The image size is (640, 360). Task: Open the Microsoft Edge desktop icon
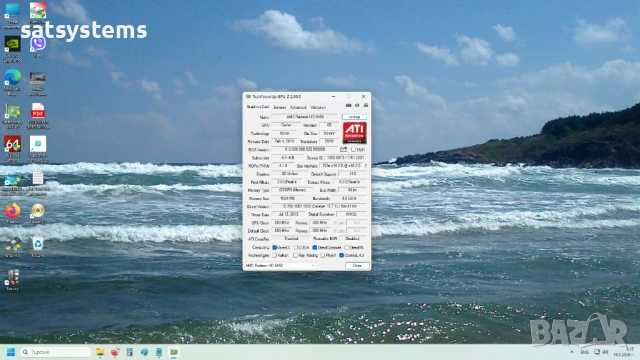(13, 77)
